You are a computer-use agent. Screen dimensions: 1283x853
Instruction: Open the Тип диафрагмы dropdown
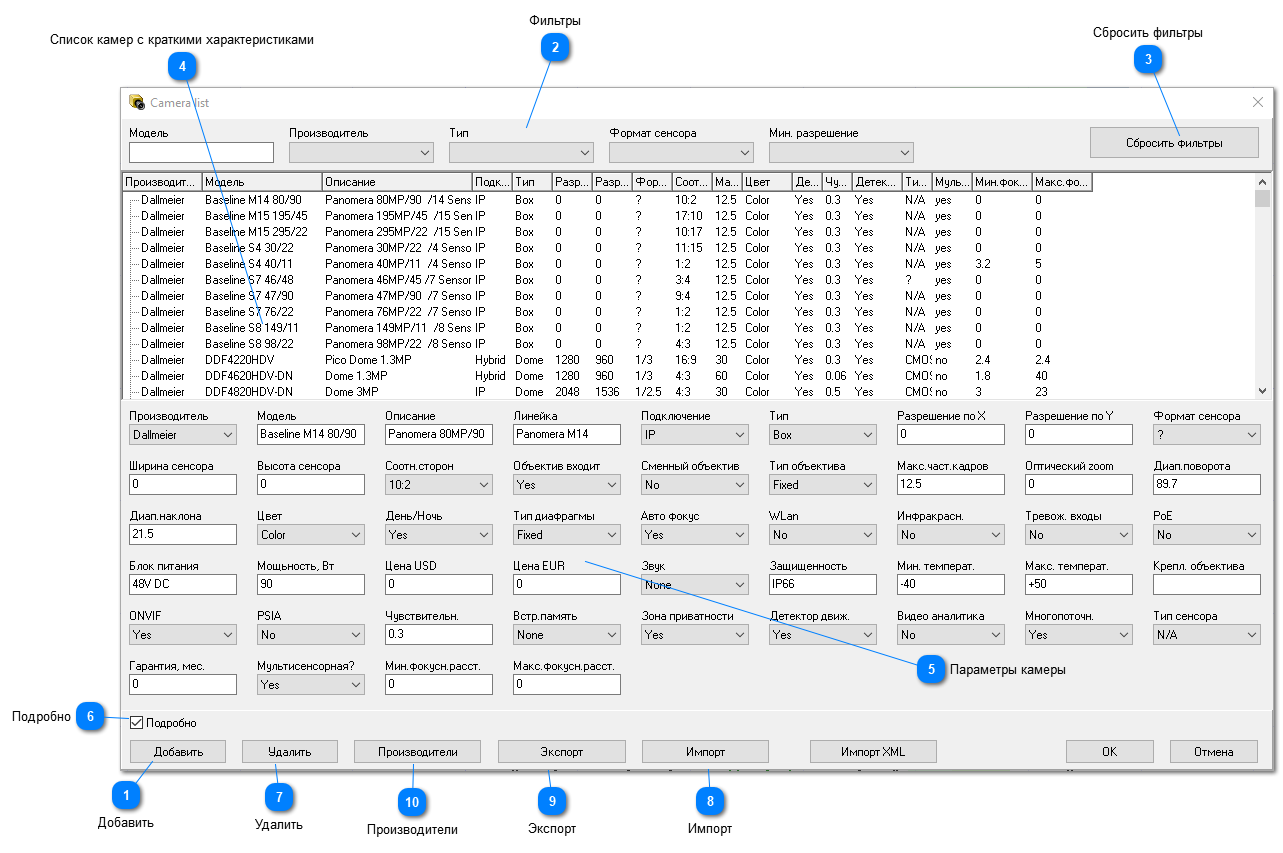click(x=567, y=535)
